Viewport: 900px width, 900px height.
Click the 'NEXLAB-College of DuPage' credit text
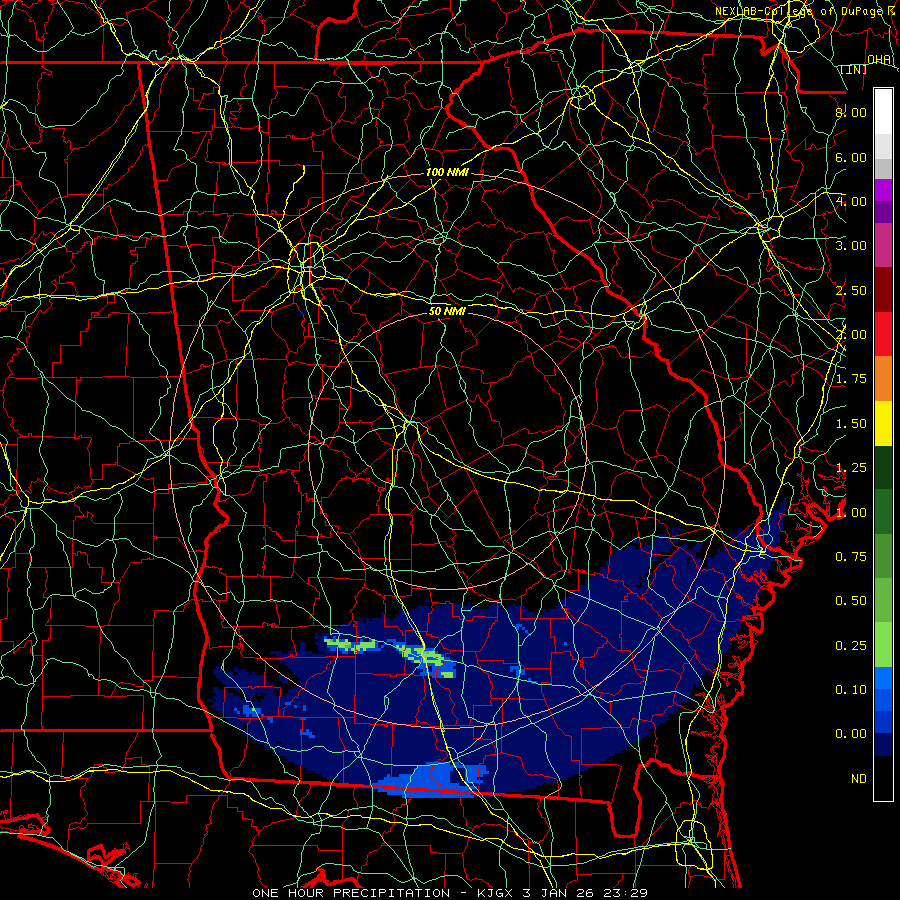pos(798,11)
